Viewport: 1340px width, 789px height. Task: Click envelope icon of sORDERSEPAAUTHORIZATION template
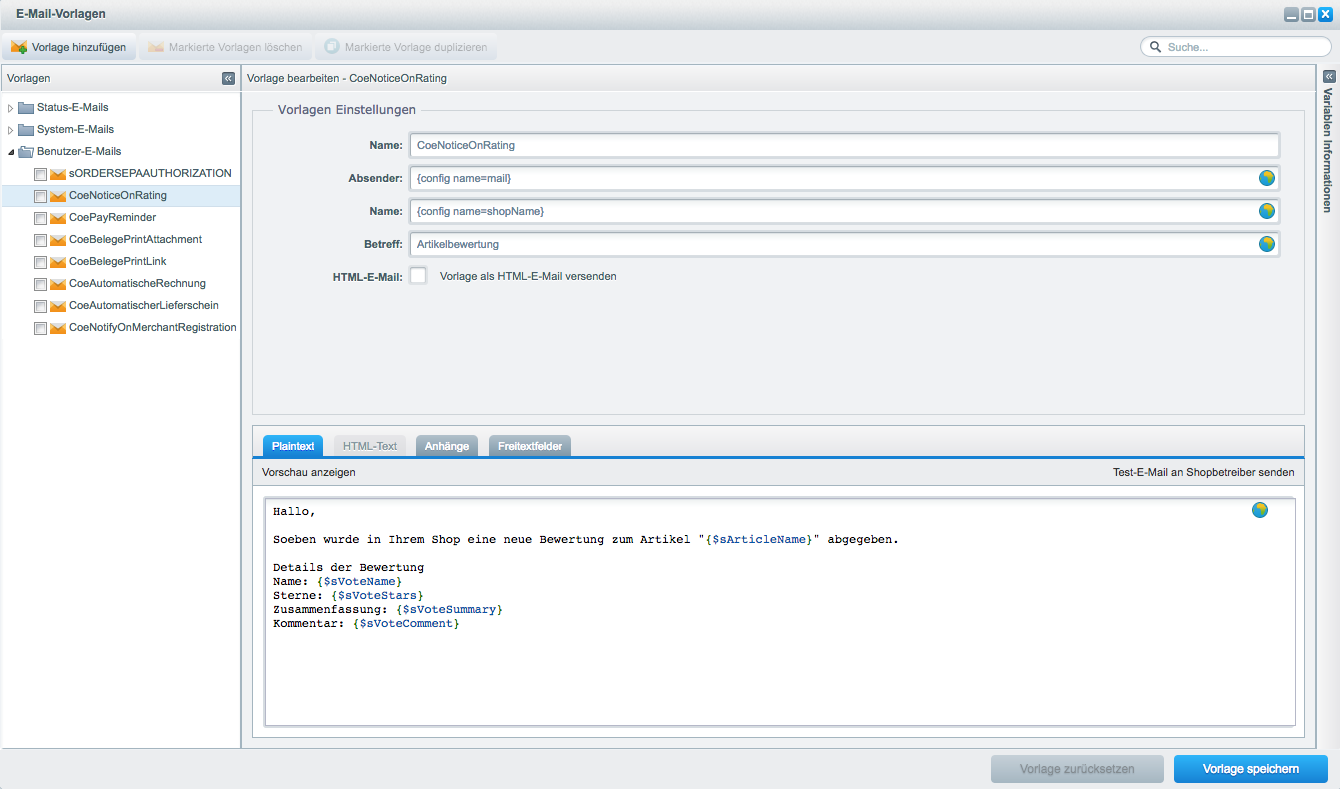(58, 174)
